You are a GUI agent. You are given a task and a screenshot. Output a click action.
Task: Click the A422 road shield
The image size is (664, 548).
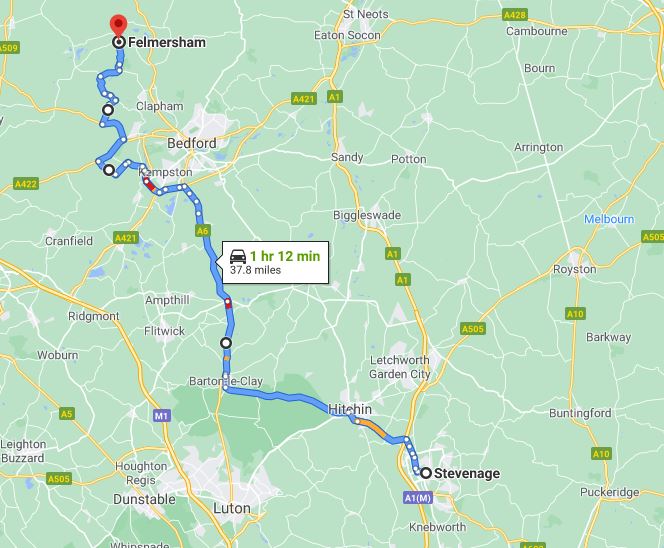coord(26,184)
